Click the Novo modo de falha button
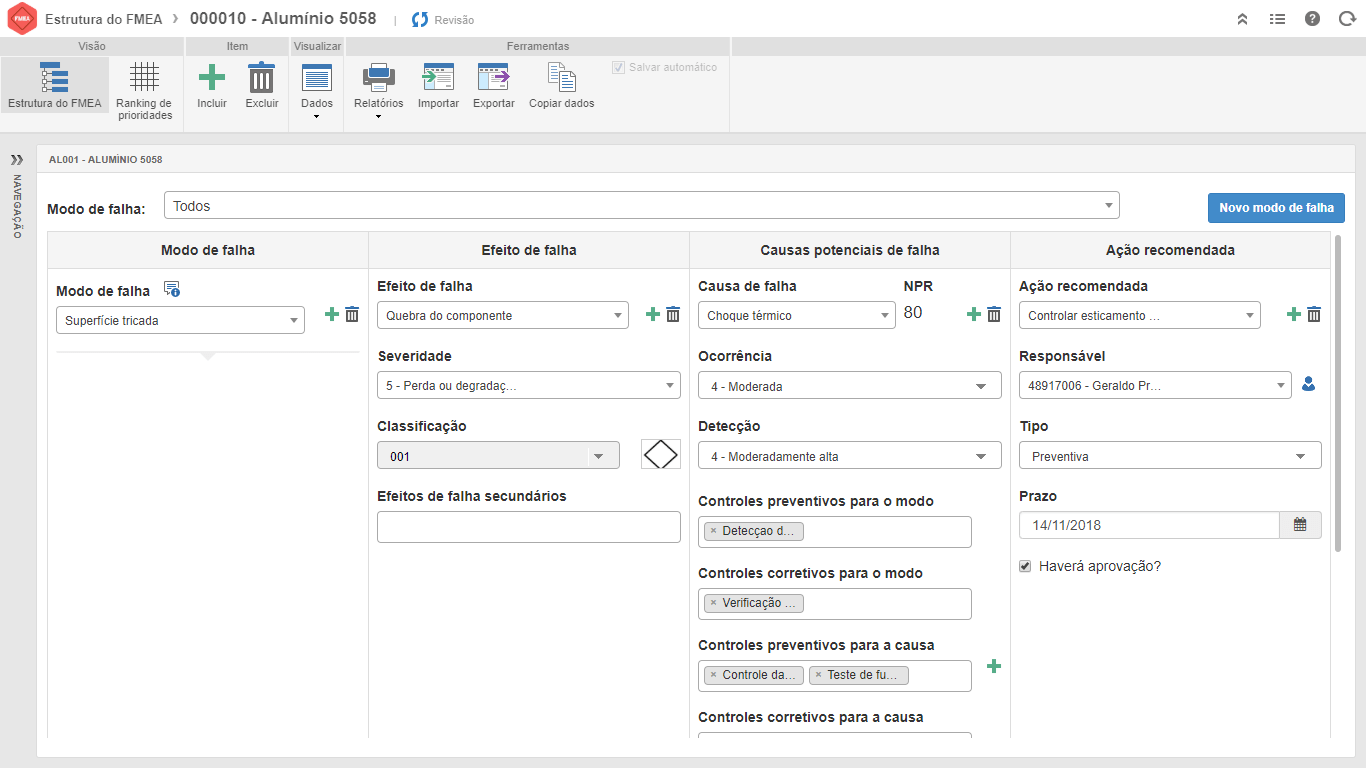This screenshot has width=1366, height=768. point(1276,208)
